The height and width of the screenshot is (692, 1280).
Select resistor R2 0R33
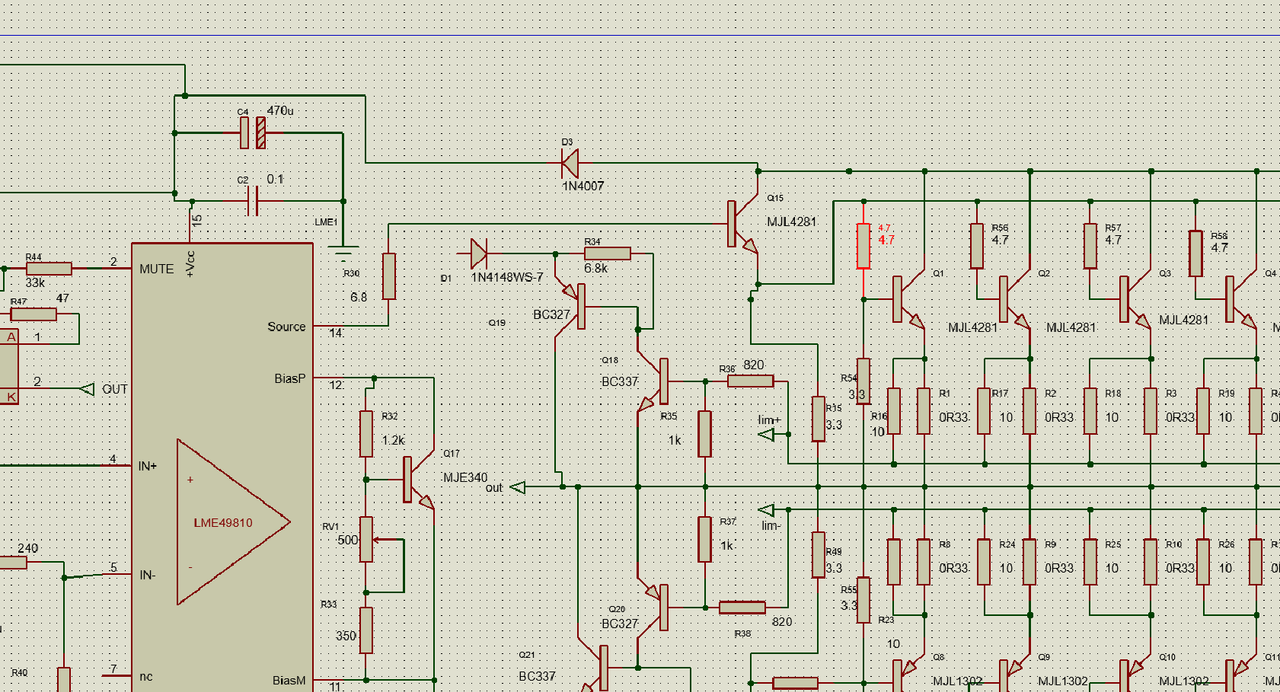tap(1029, 410)
